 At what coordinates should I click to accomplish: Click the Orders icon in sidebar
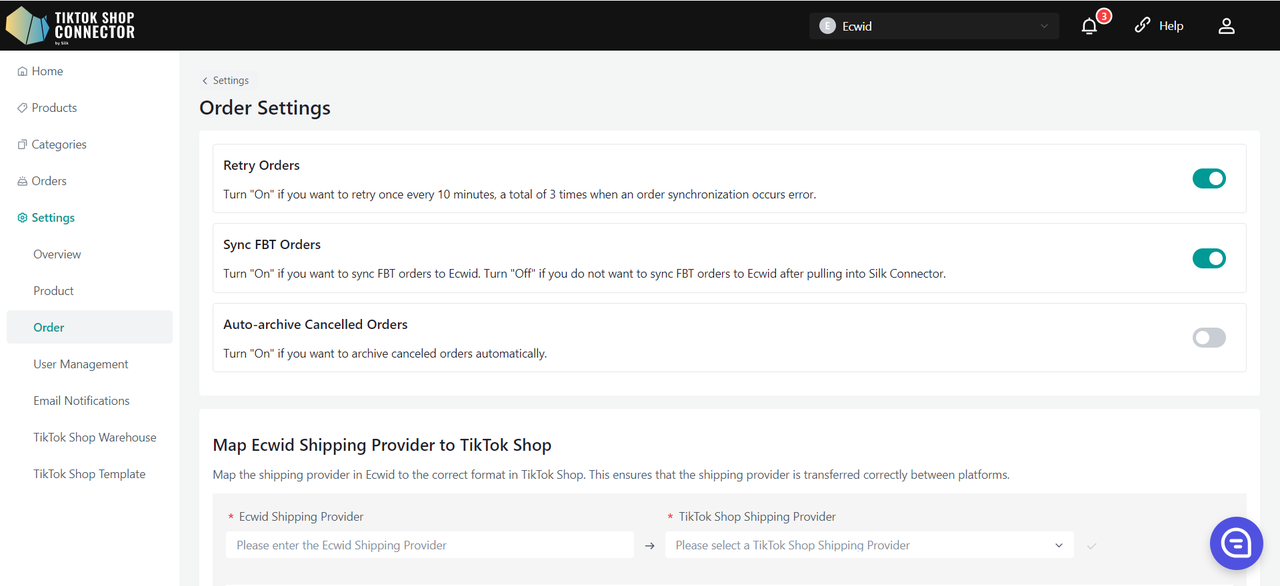coord(23,182)
